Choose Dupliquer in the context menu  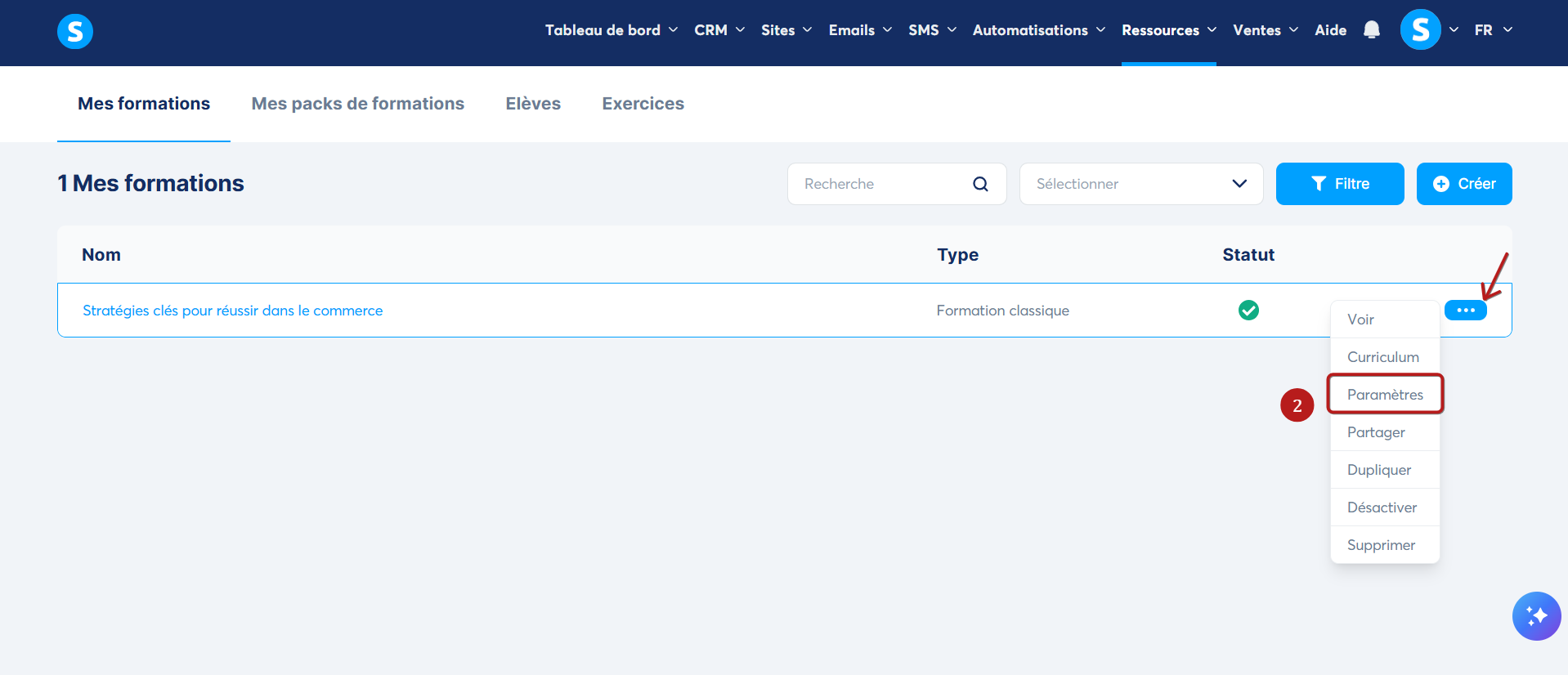click(1385, 470)
